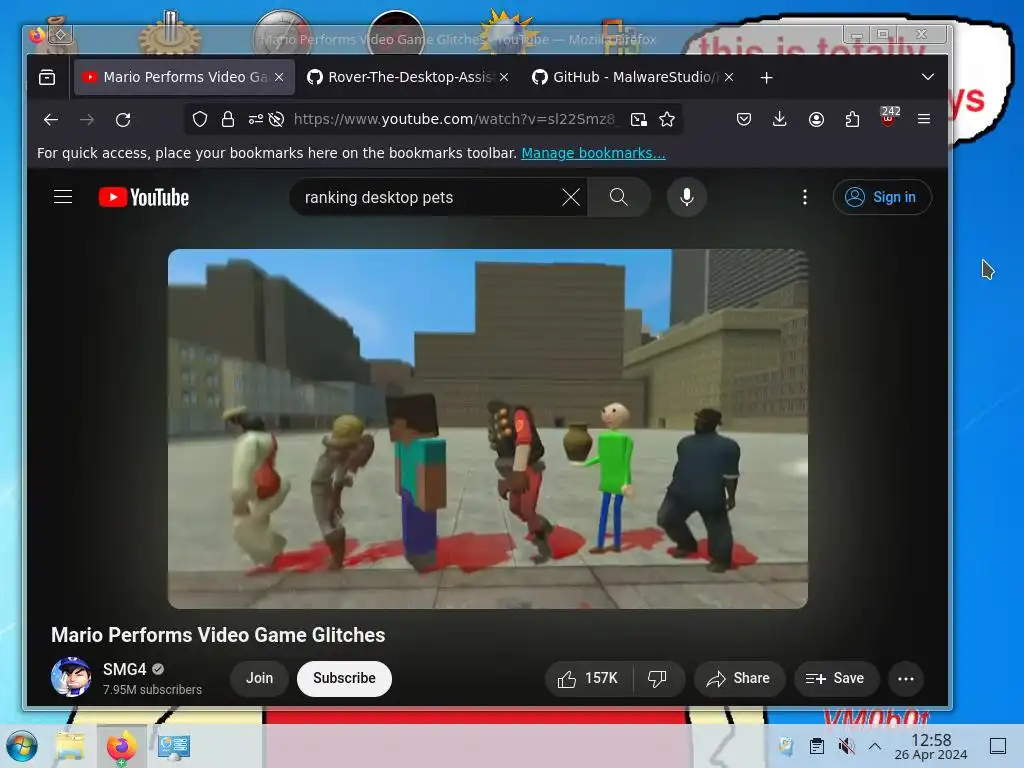Bookmark this page with star icon

coord(667,119)
